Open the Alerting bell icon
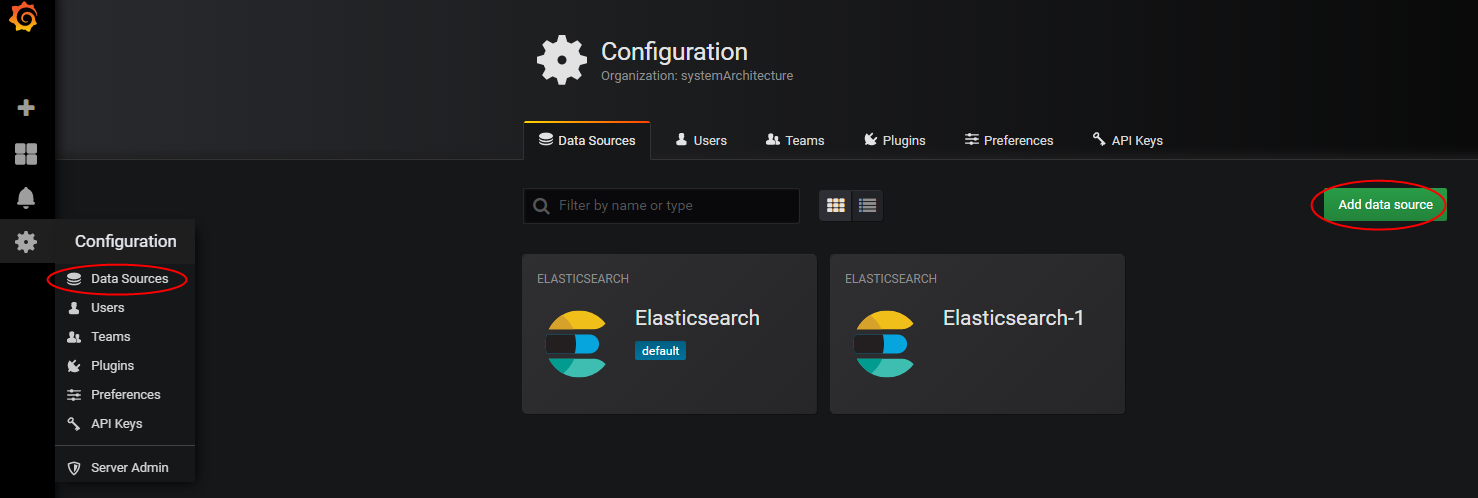Screen dimensions: 1478x498 click(26, 198)
